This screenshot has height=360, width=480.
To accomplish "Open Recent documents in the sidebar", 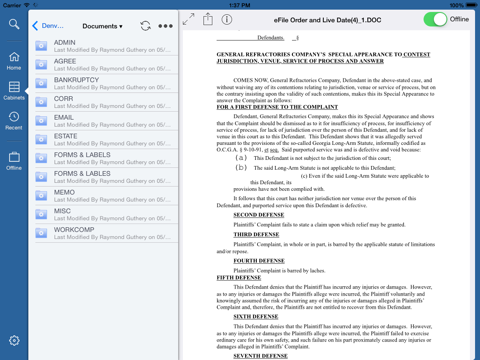I will (x=14, y=120).
